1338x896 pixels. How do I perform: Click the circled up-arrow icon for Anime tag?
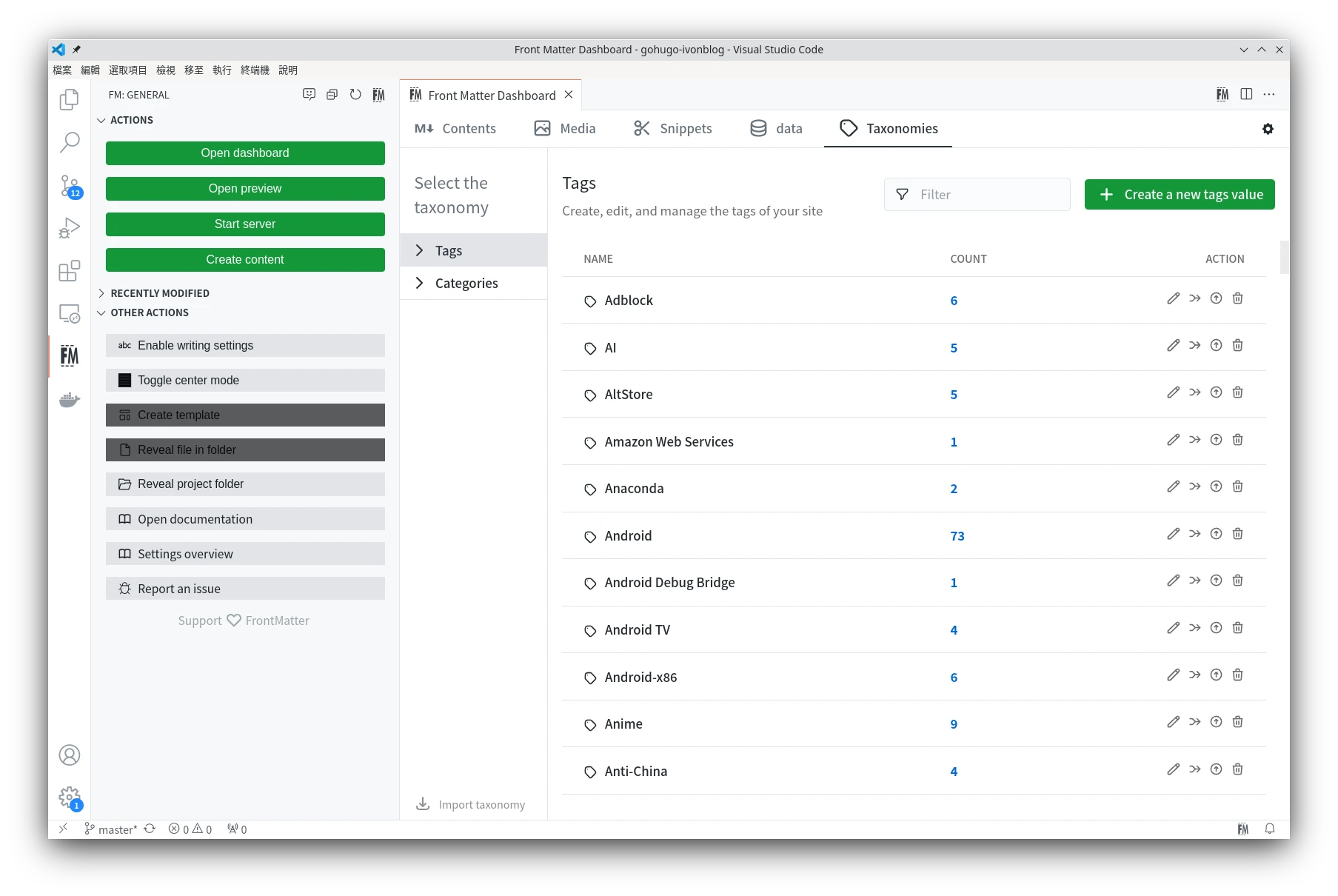(x=1216, y=722)
